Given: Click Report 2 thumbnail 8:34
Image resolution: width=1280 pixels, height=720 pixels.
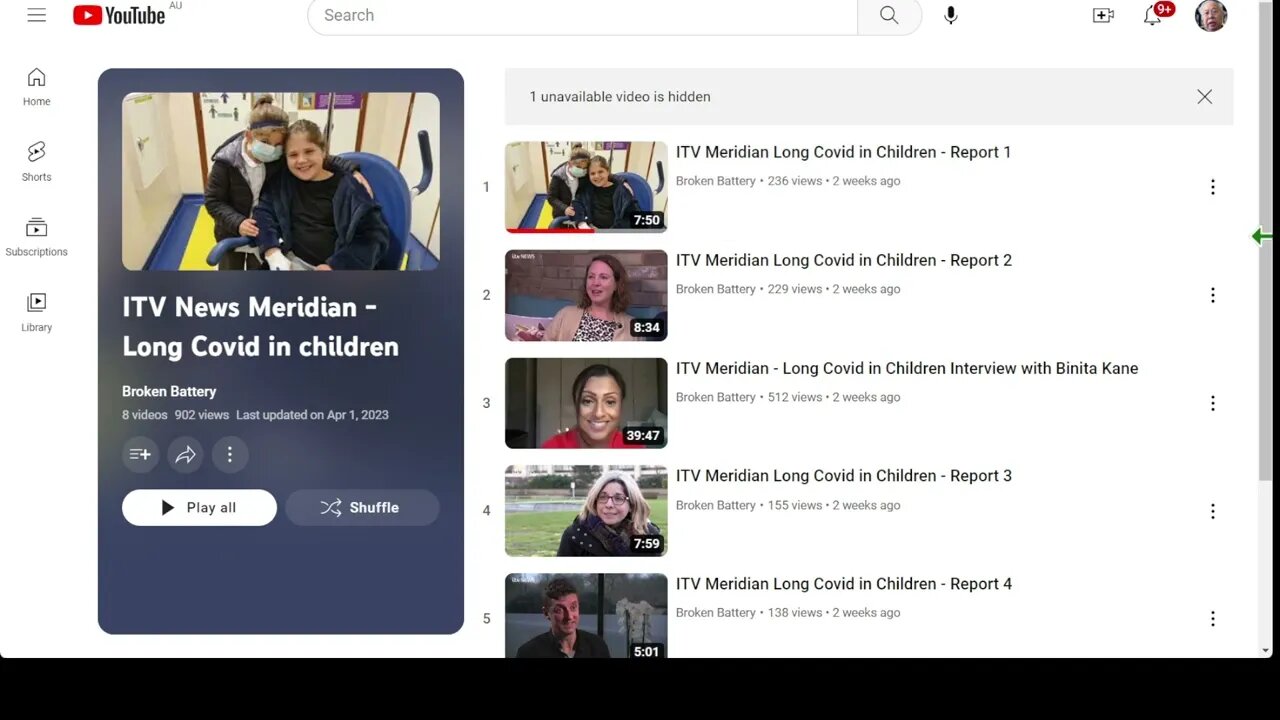Looking at the screenshot, I should point(586,295).
